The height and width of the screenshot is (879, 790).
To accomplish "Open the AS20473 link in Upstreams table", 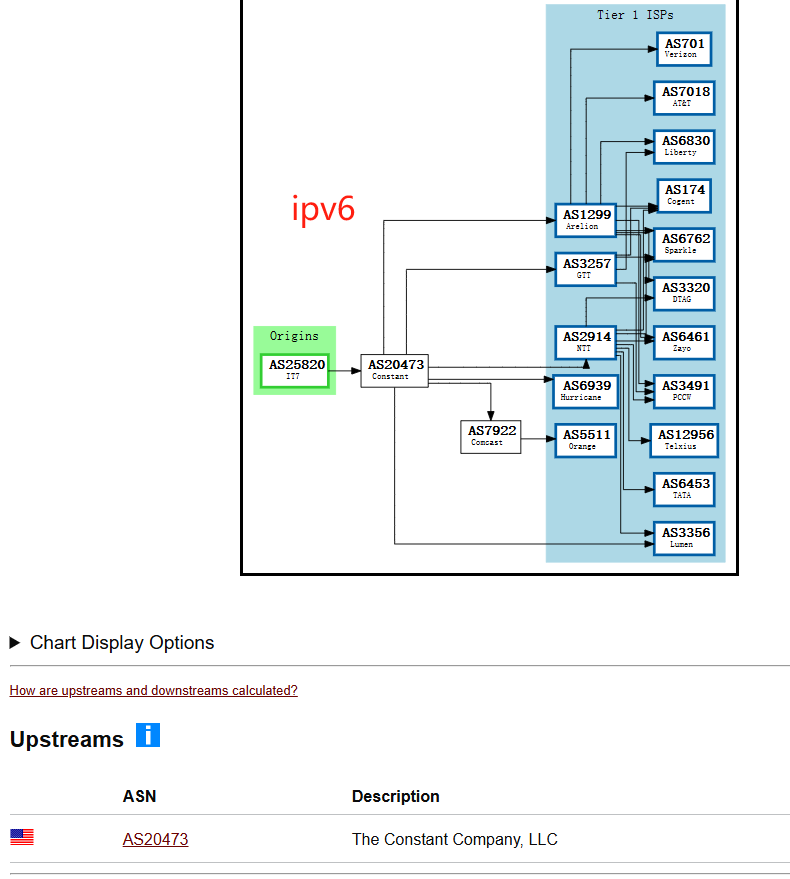I will tap(155, 839).
